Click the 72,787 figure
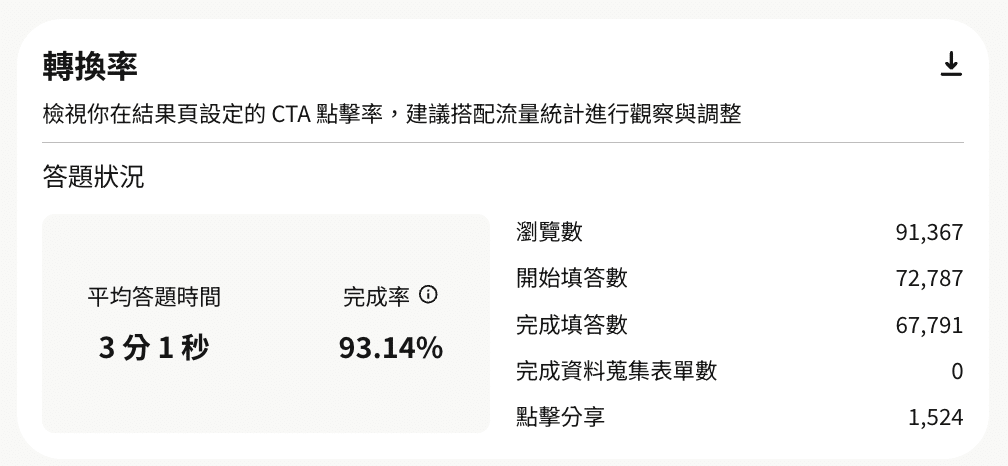Viewport: 1008px width, 466px height. coord(929,279)
